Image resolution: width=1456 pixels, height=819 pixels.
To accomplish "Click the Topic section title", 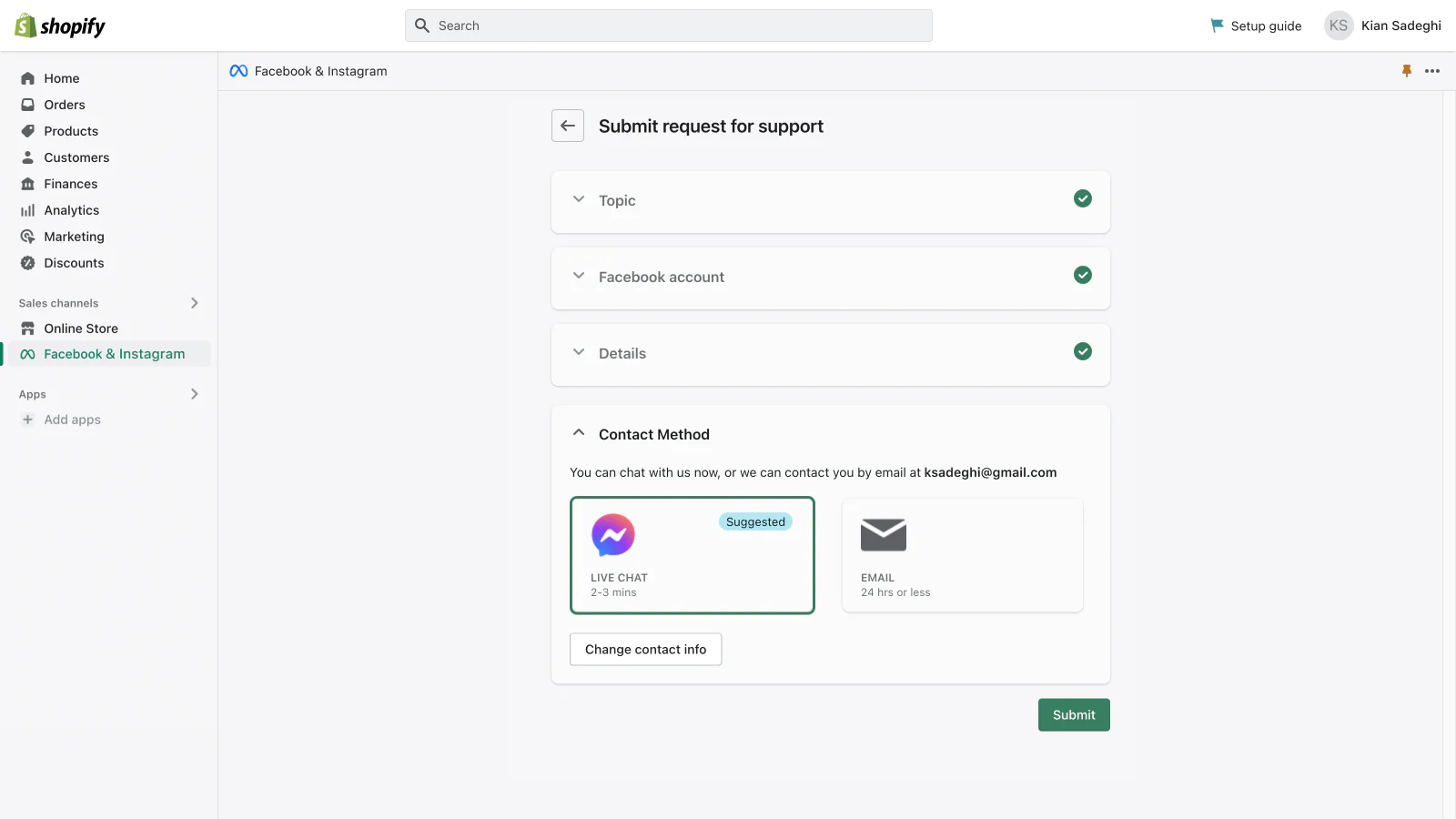I will [617, 200].
